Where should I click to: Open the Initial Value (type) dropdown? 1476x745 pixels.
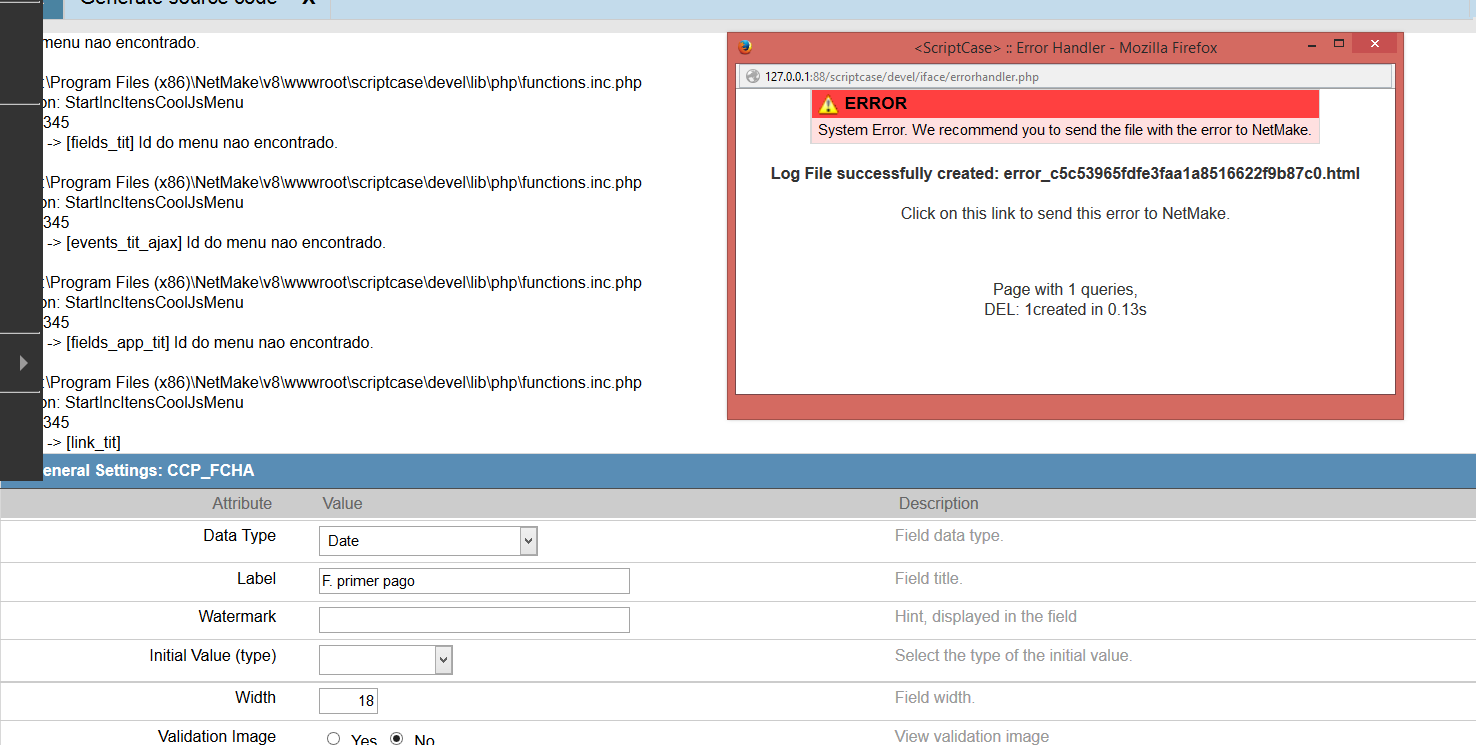pyautogui.click(x=386, y=660)
